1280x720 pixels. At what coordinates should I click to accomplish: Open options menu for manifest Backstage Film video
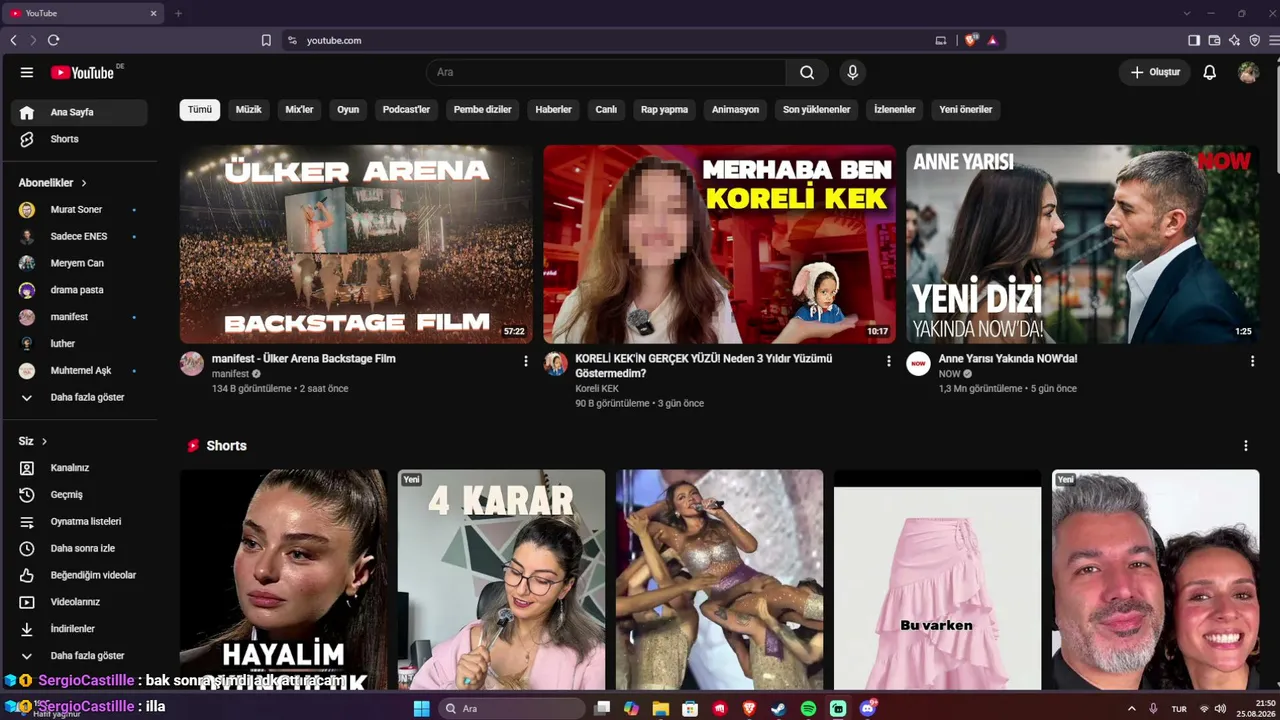click(526, 361)
